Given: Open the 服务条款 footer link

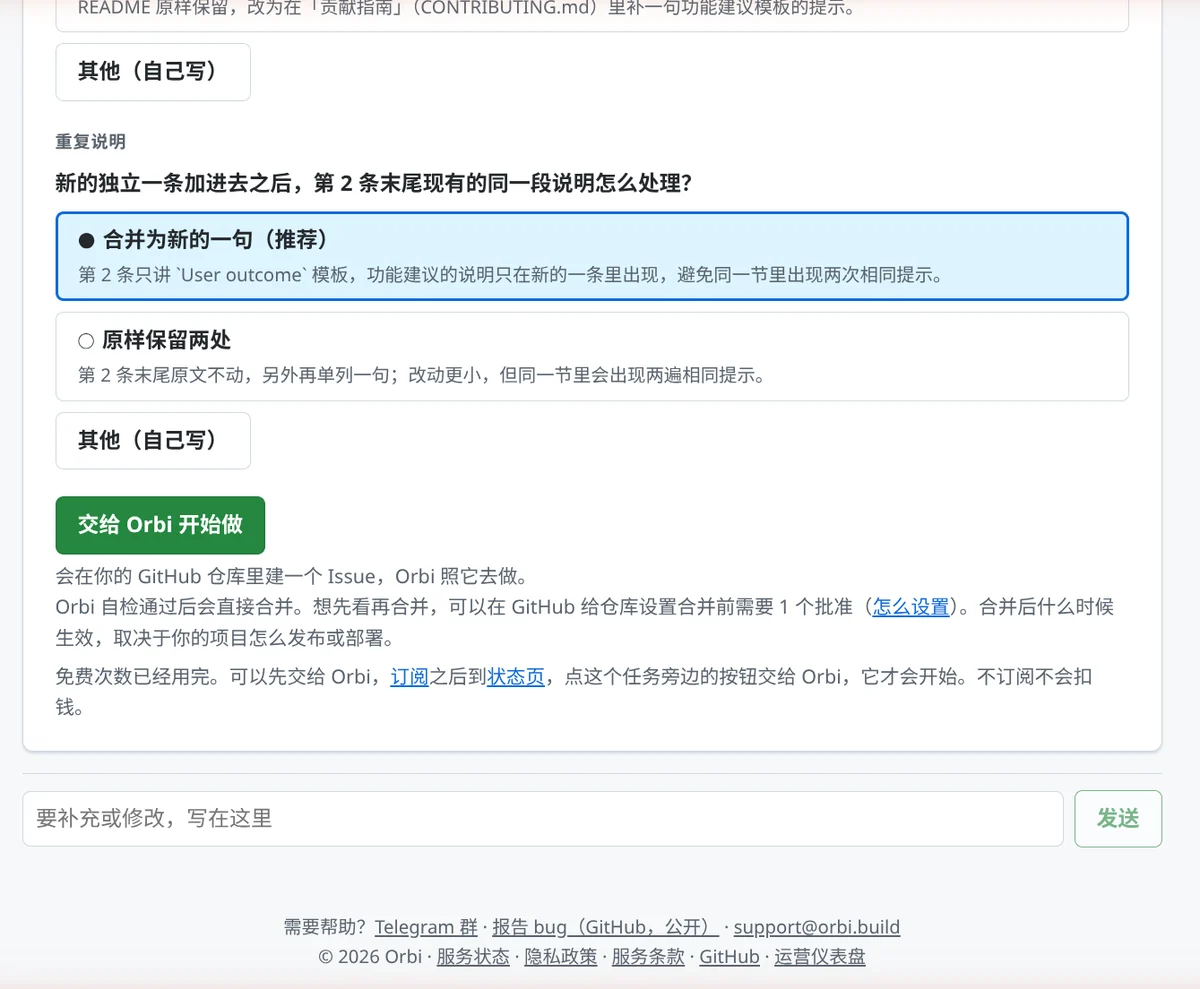Looking at the screenshot, I should tap(648, 957).
